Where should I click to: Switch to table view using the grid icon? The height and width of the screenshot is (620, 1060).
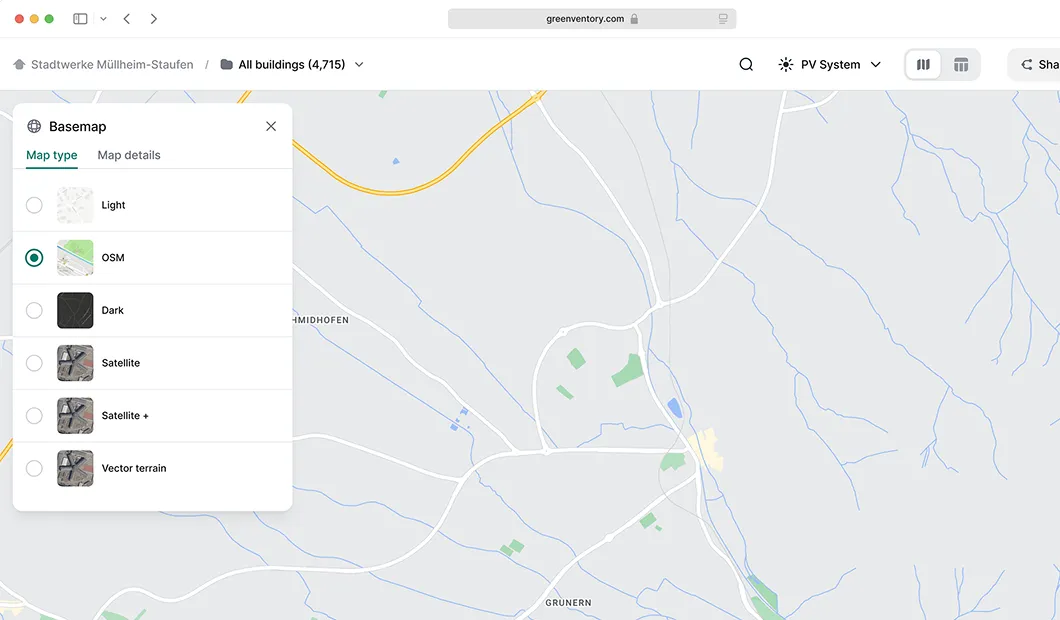pyautogui.click(x=961, y=63)
